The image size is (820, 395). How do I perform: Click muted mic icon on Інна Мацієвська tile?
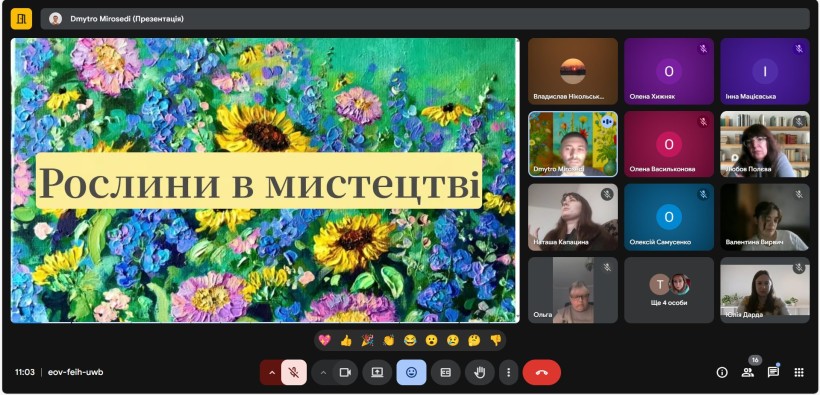click(x=799, y=49)
